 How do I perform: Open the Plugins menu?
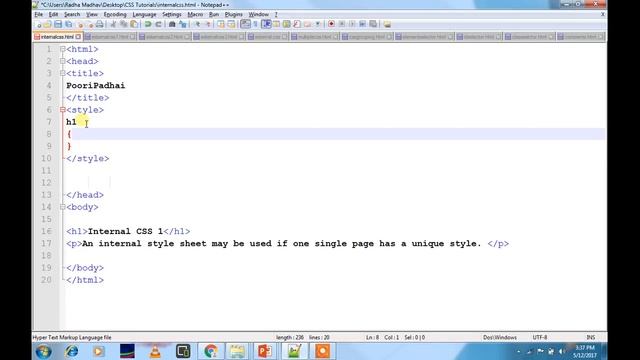[233, 14]
